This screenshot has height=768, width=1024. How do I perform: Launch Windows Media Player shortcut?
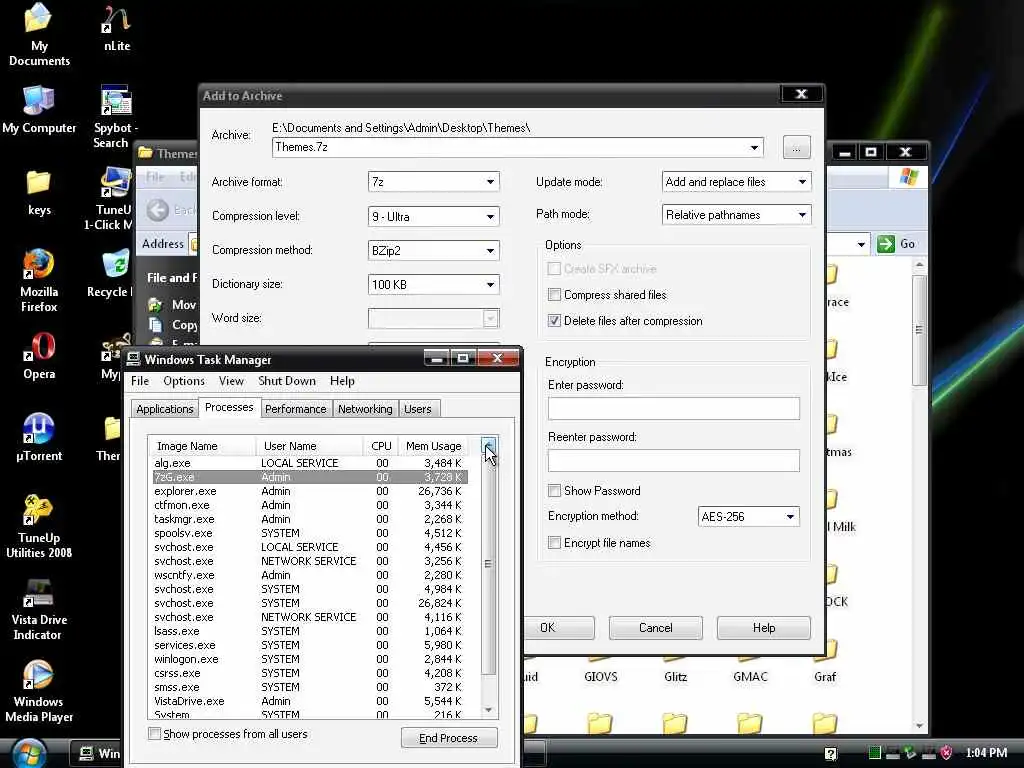[x=39, y=691]
